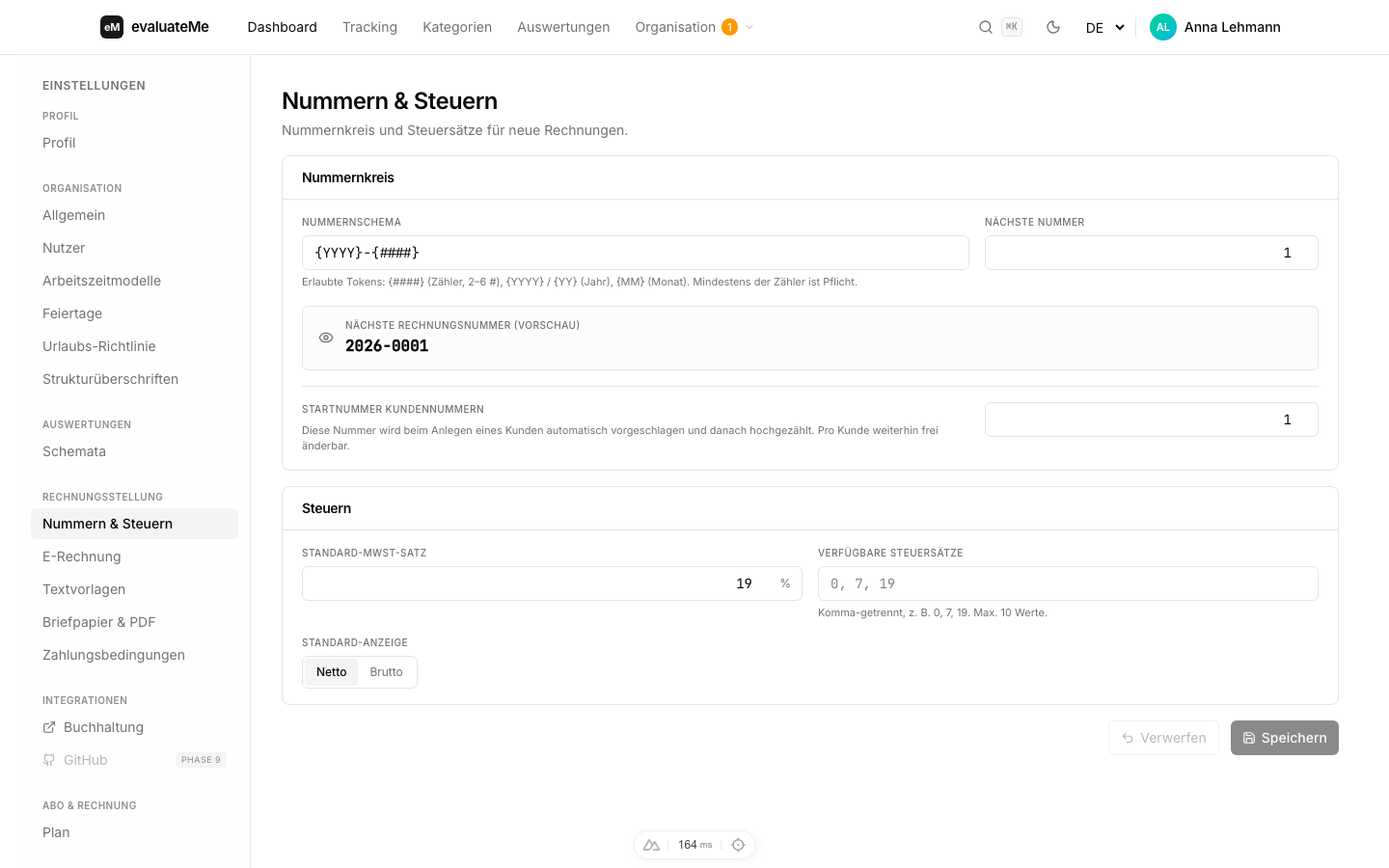
Task: Click the 164 ms timing readout
Action: [x=694, y=845]
